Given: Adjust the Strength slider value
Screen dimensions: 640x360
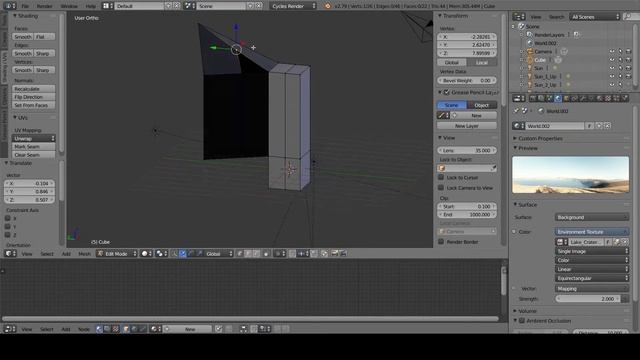Looking at the screenshot, I should 587,299.
